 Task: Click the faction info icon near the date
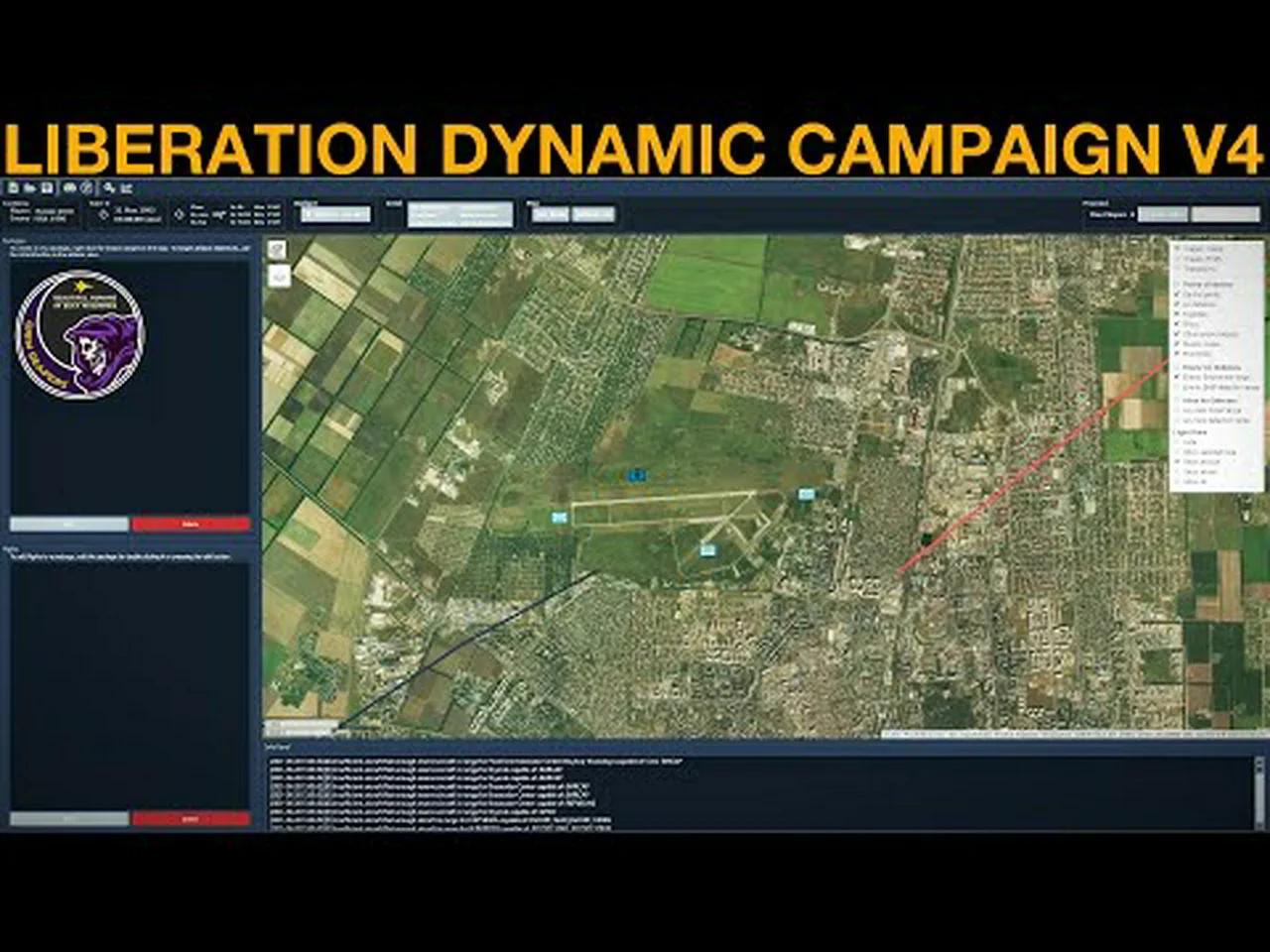(x=104, y=213)
